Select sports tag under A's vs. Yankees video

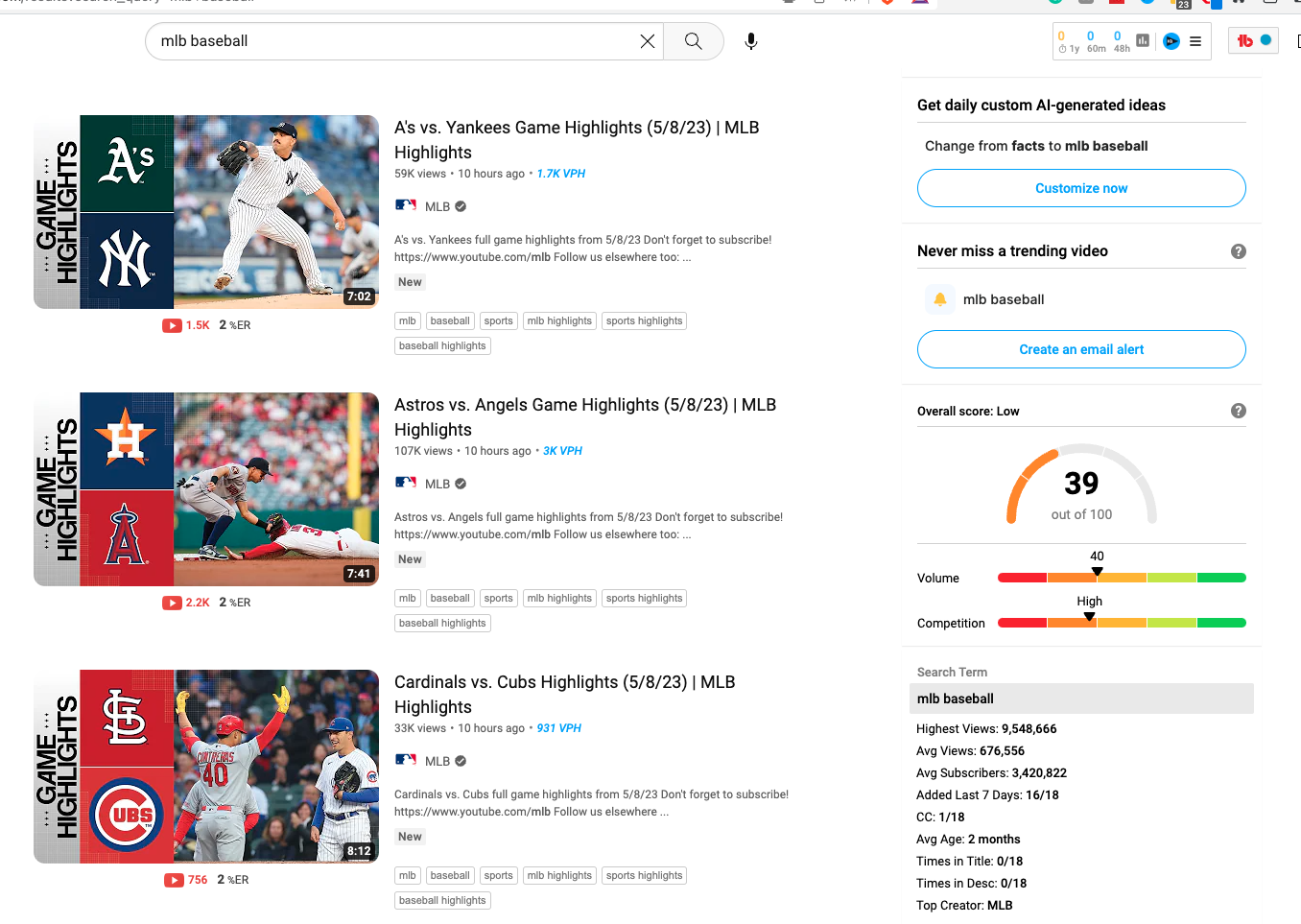499,321
